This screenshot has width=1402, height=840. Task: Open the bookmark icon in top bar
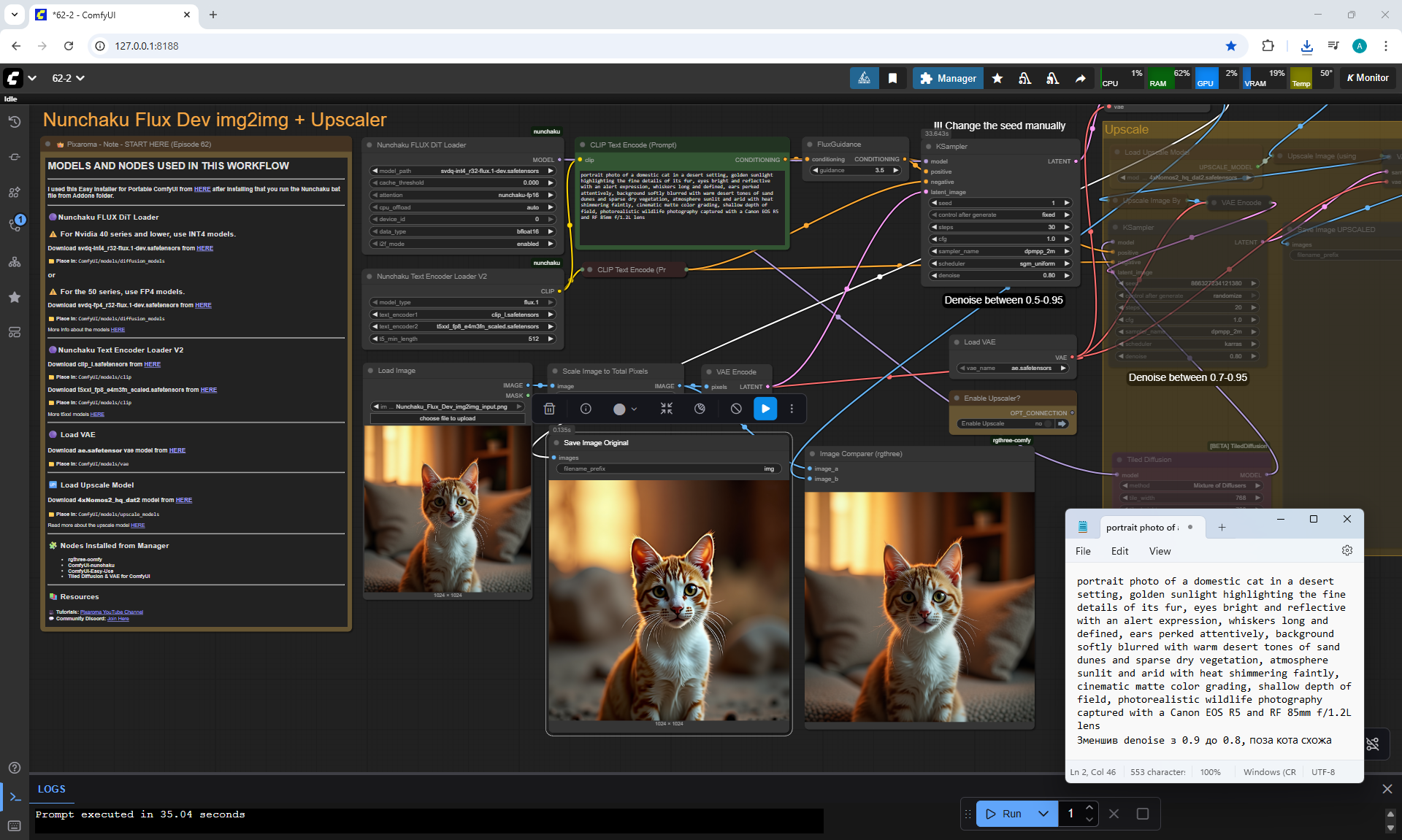[892, 78]
